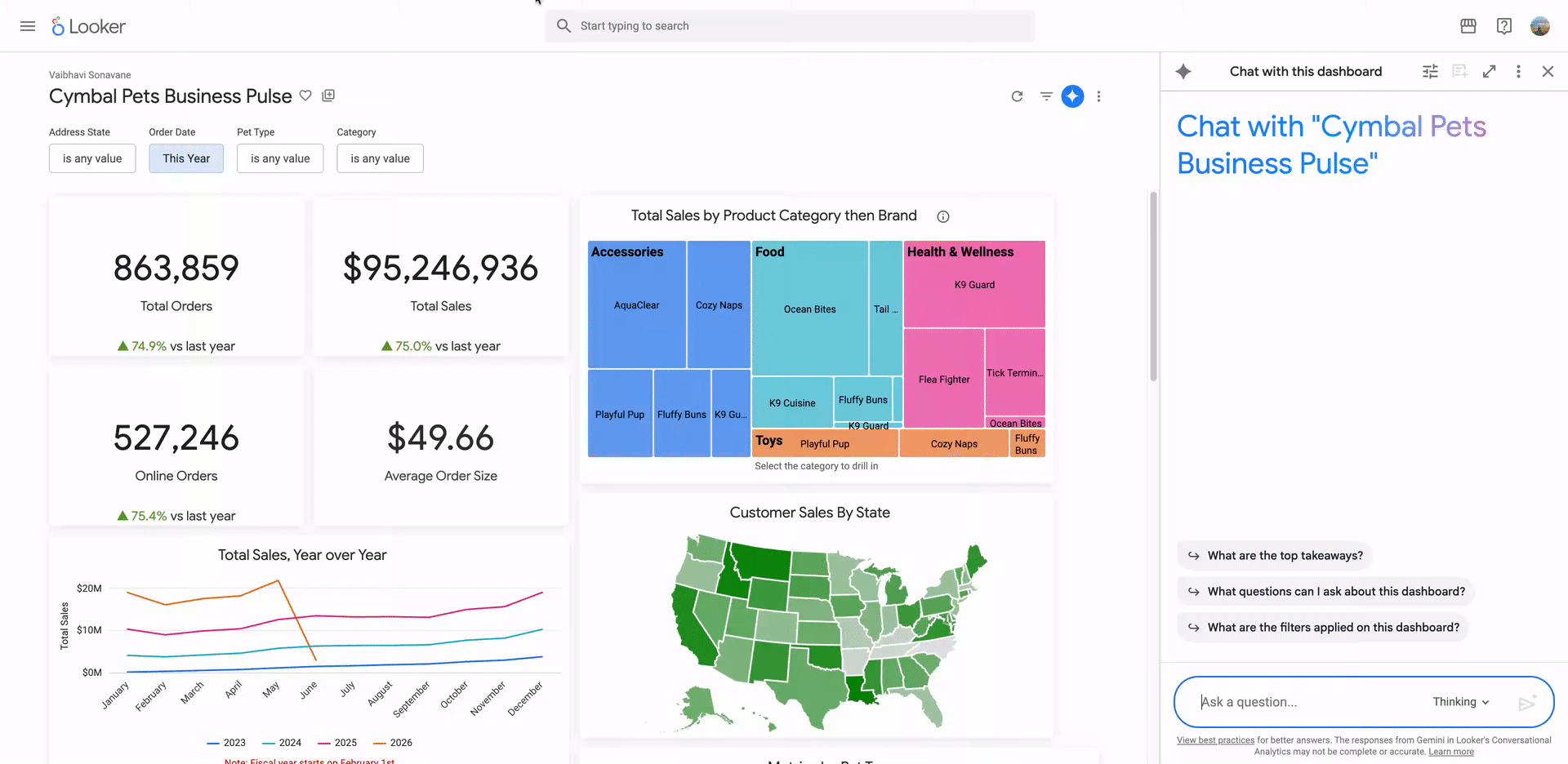The height and width of the screenshot is (764, 1568).
Task: Select the AquaClear treemap tile
Action: (637, 305)
